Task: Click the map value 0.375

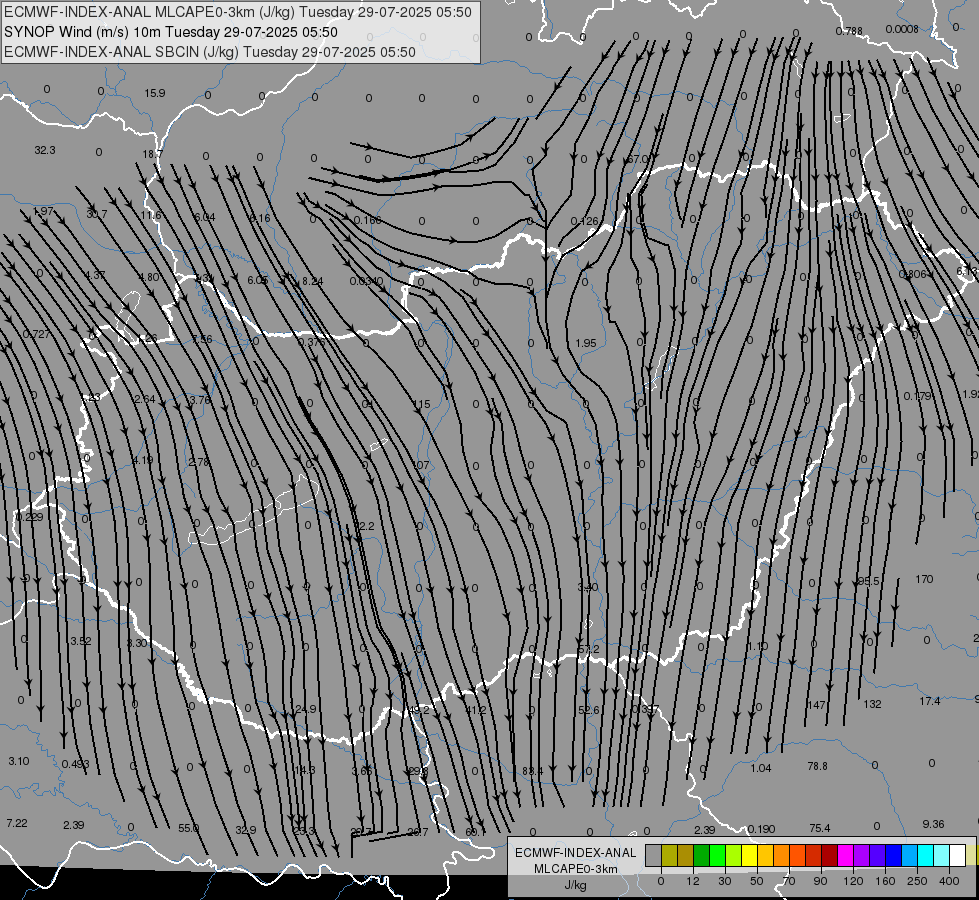Action: (x=311, y=342)
